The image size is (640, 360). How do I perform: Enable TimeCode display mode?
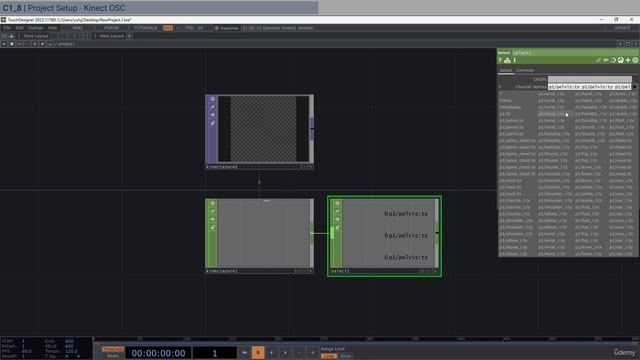tap(113, 349)
